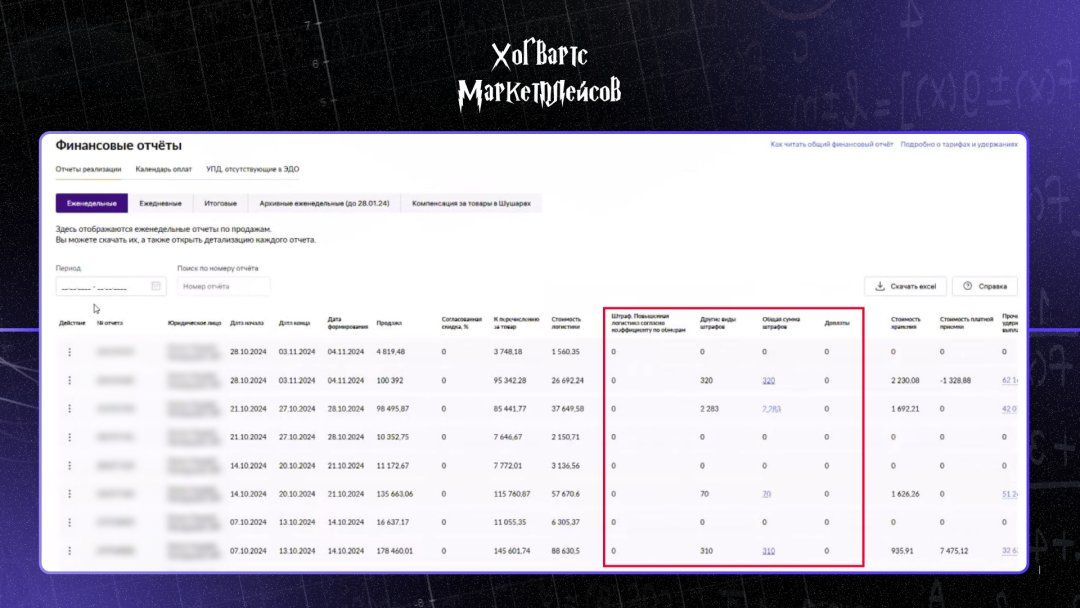The height and width of the screenshot is (608, 1080).
Task: Click three-dot menu for 178 460,01 sales row
Action: (x=69, y=551)
